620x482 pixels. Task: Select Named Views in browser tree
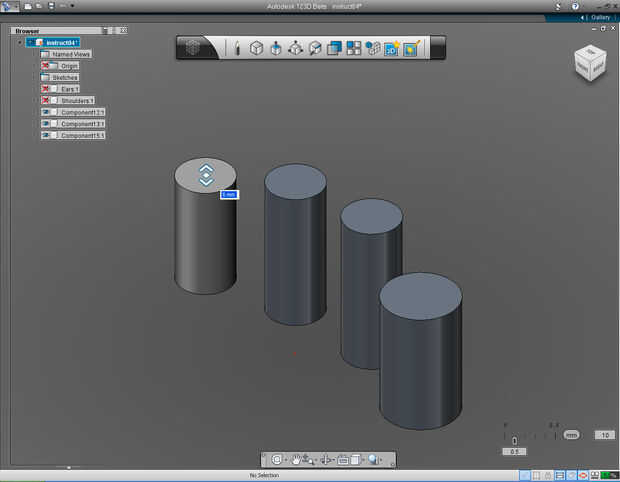tap(71, 54)
